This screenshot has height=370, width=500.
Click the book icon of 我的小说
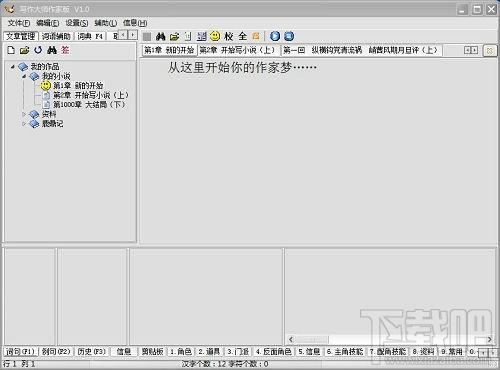34,76
